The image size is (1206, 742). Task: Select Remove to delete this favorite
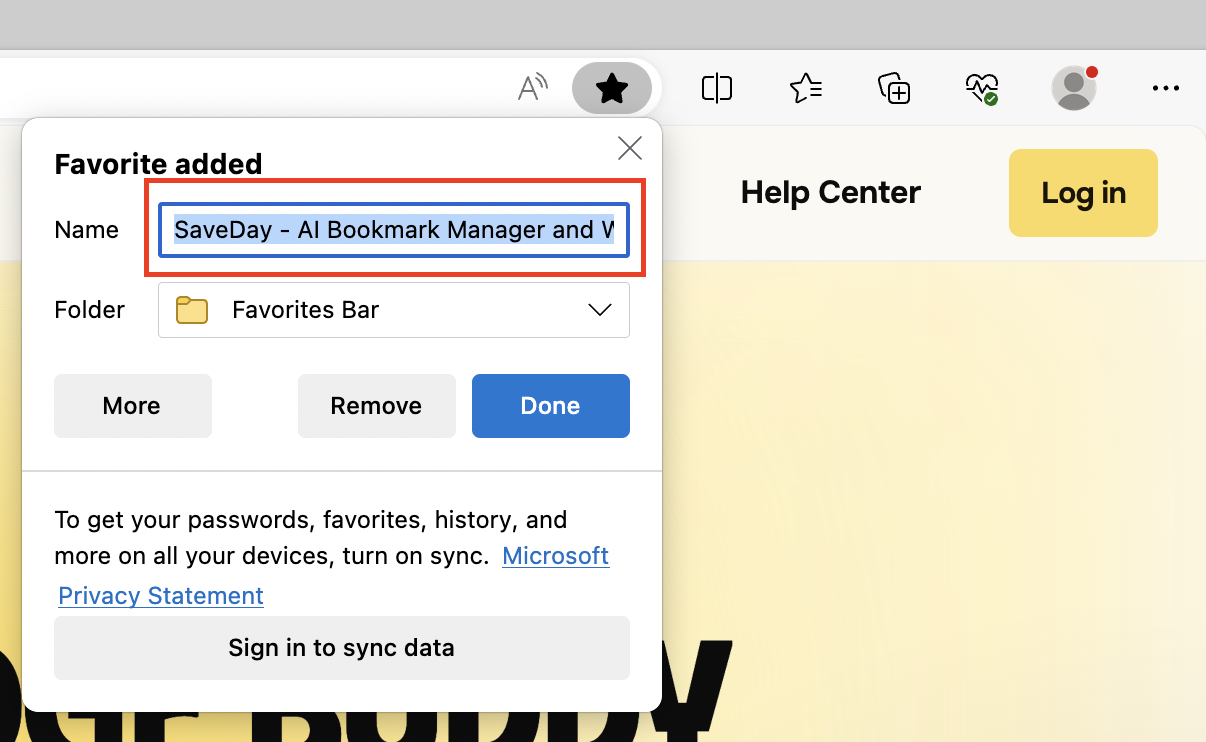pos(376,405)
